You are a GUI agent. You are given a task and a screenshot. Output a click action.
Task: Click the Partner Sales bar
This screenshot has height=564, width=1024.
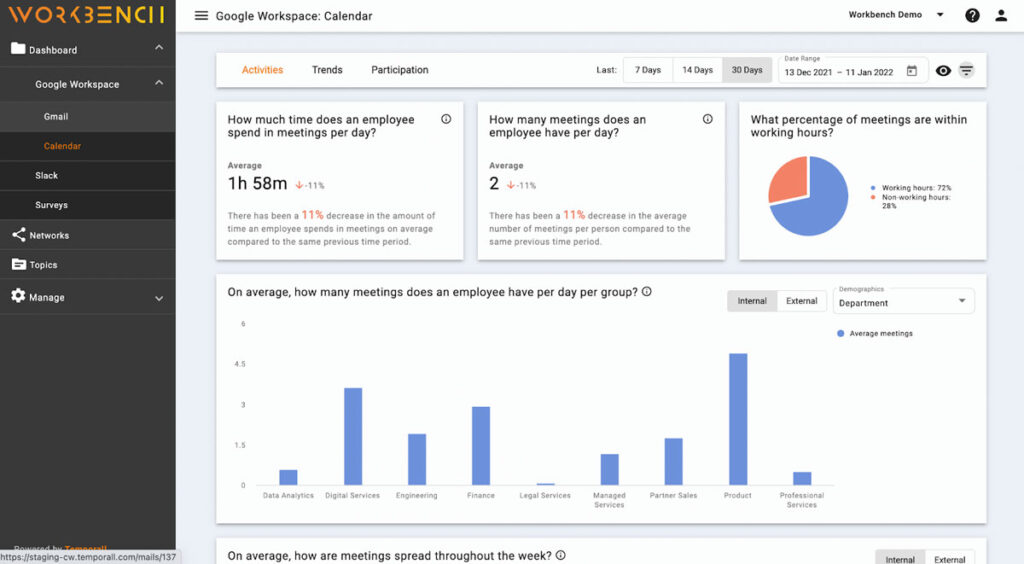tap(673, 462)
